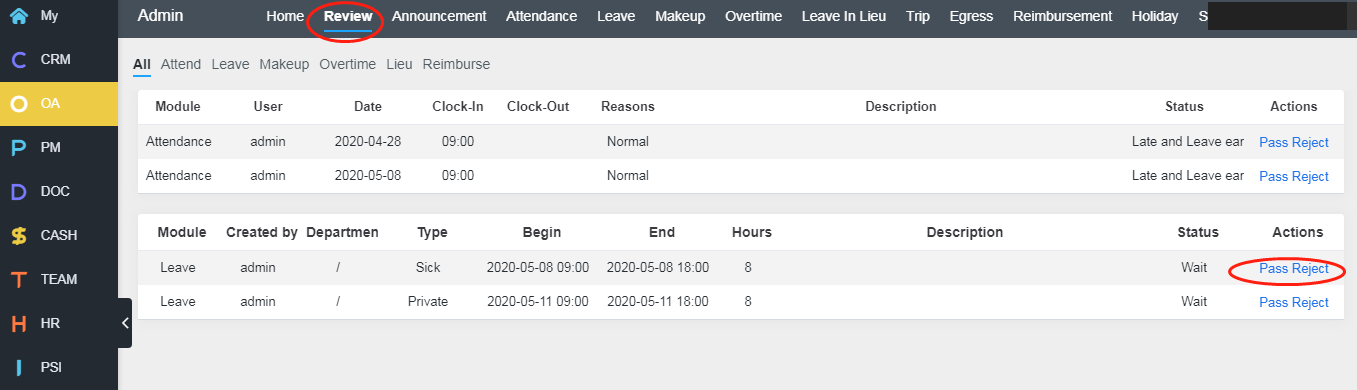
Task: Open the My home icon in sidebar
Action: pos(18,16)
